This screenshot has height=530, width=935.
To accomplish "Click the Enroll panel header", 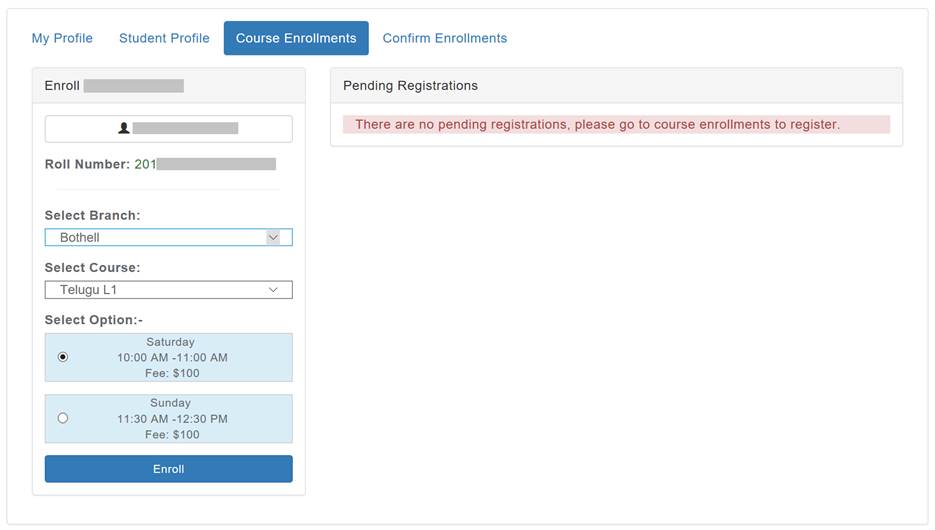I will (x=169, y=85).
